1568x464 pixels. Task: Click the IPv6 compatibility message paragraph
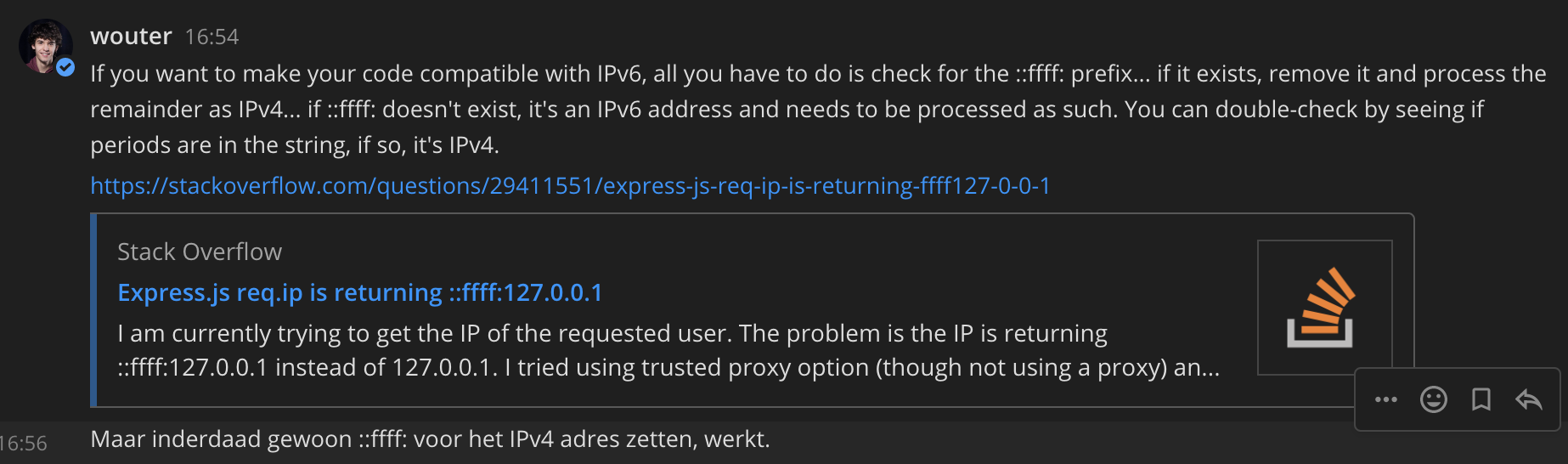pos(815,74)
